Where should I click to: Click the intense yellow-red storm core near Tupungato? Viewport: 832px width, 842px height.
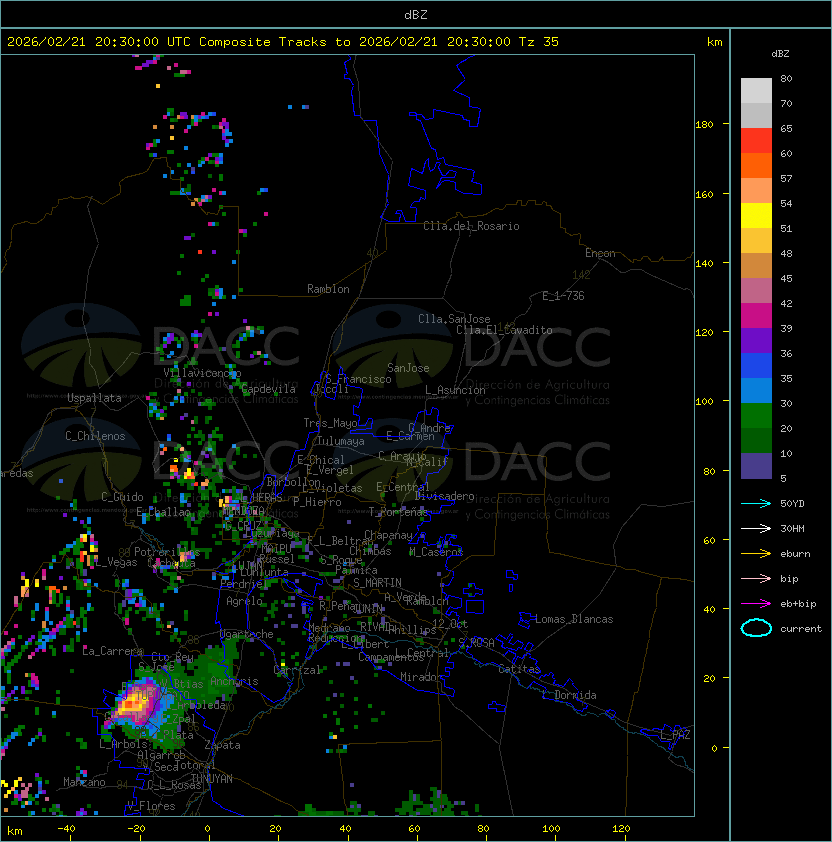click(x=131, y=703)
